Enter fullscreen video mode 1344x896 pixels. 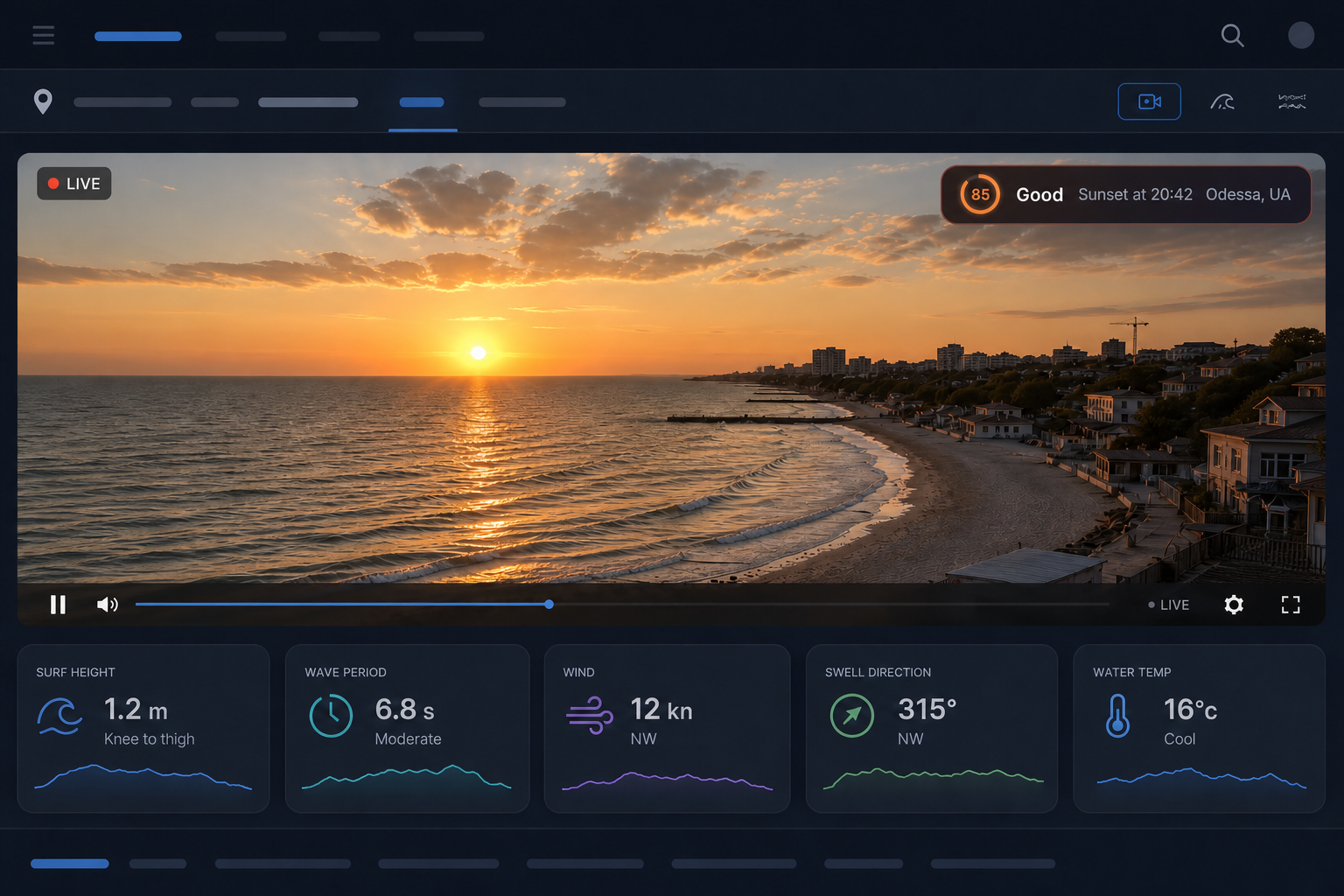coord(1291,605)
